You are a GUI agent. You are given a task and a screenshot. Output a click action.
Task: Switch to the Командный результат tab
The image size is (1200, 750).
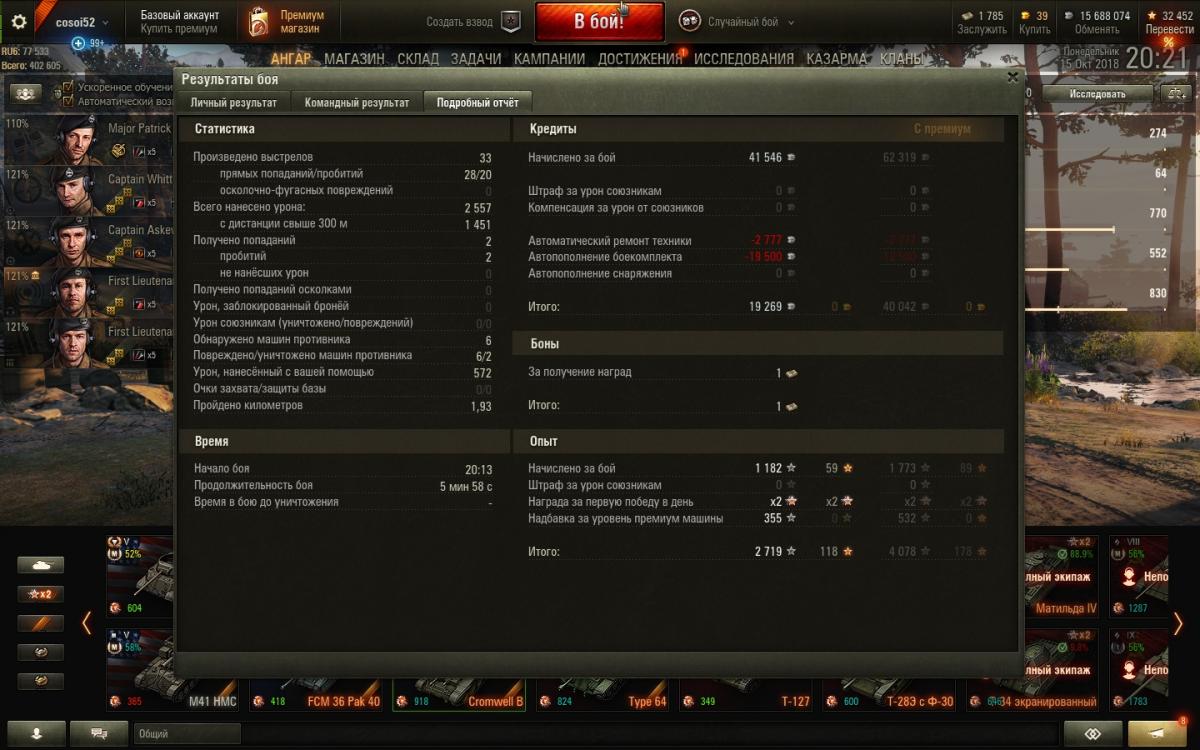(x=357, y=102)
